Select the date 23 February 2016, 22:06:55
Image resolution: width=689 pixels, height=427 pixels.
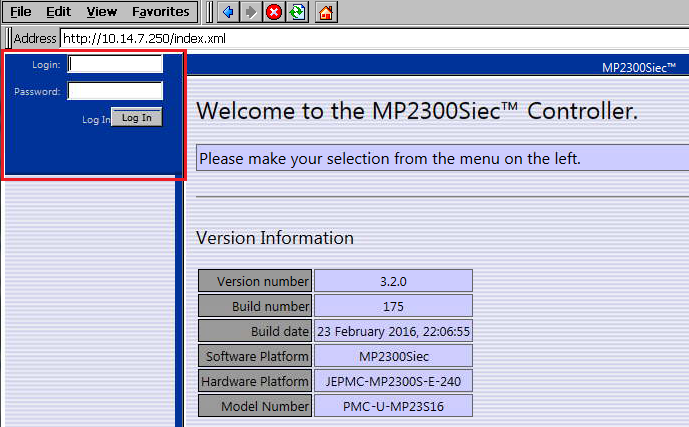(393, 331)
